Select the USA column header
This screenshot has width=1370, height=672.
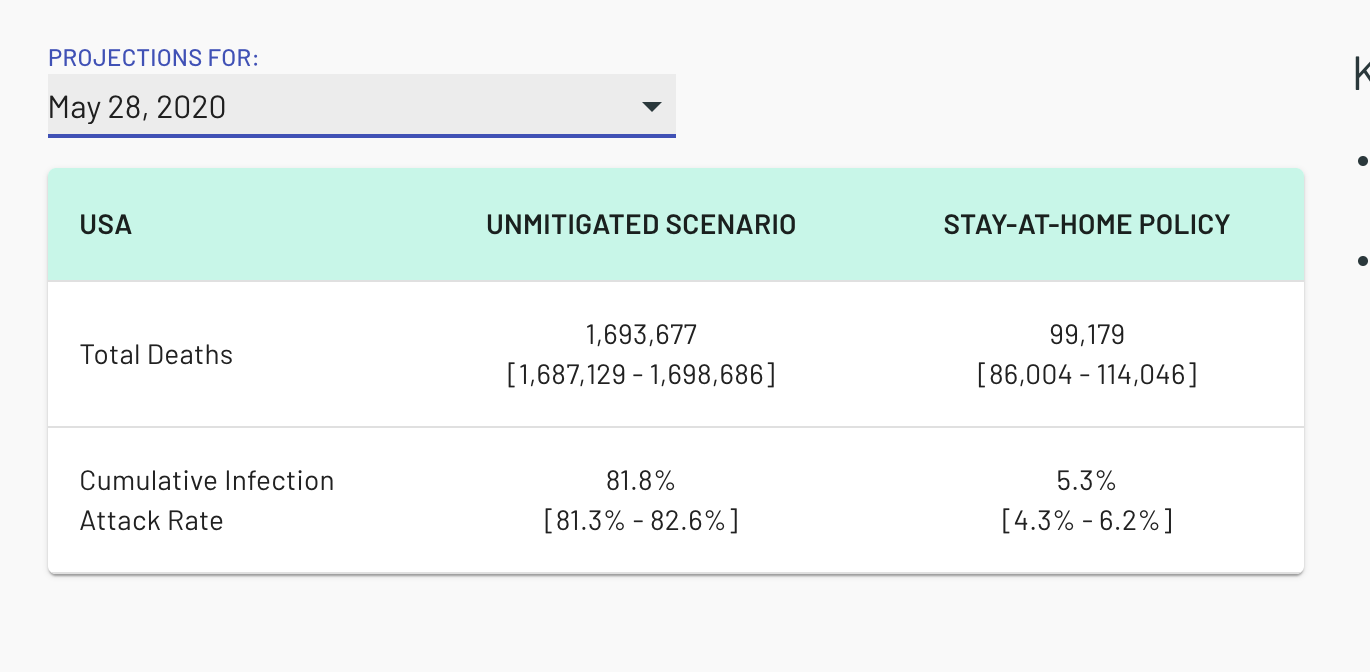(x=106, y=225)
